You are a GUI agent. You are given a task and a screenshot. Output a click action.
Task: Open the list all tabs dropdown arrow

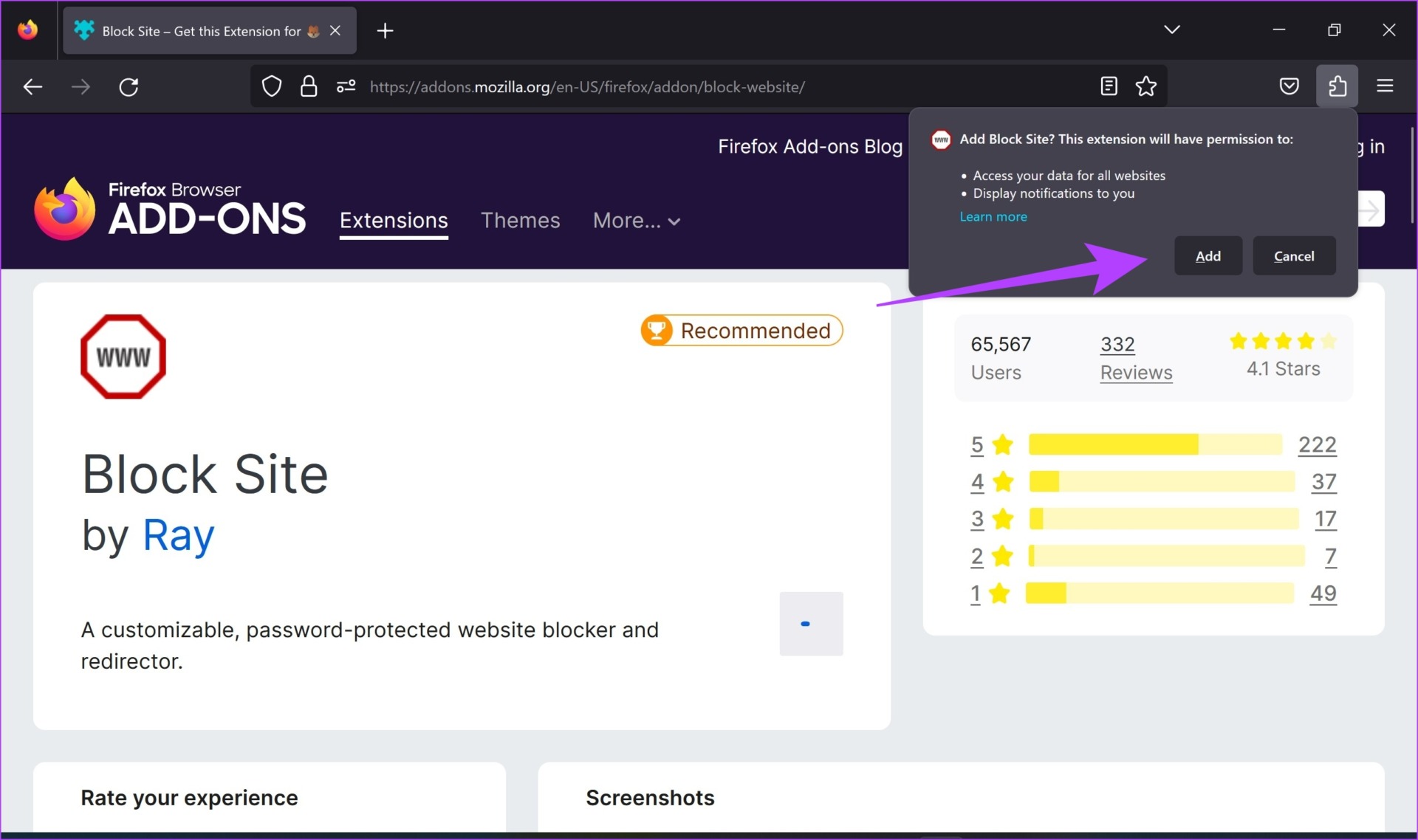(1171, 30)
